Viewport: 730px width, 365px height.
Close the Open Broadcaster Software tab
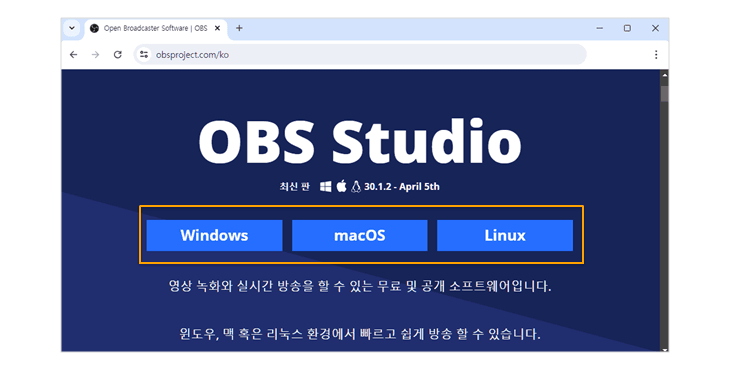[x=217, y=28]
